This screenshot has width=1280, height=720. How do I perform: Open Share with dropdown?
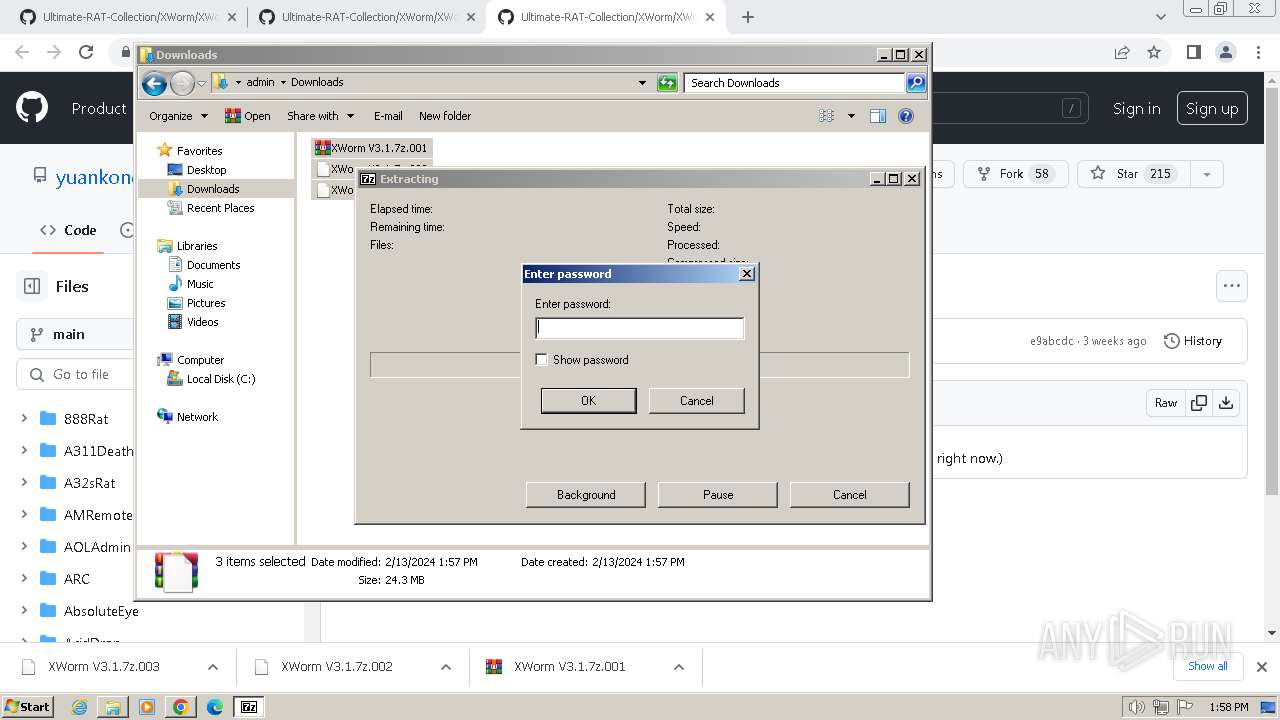[321, 116]
